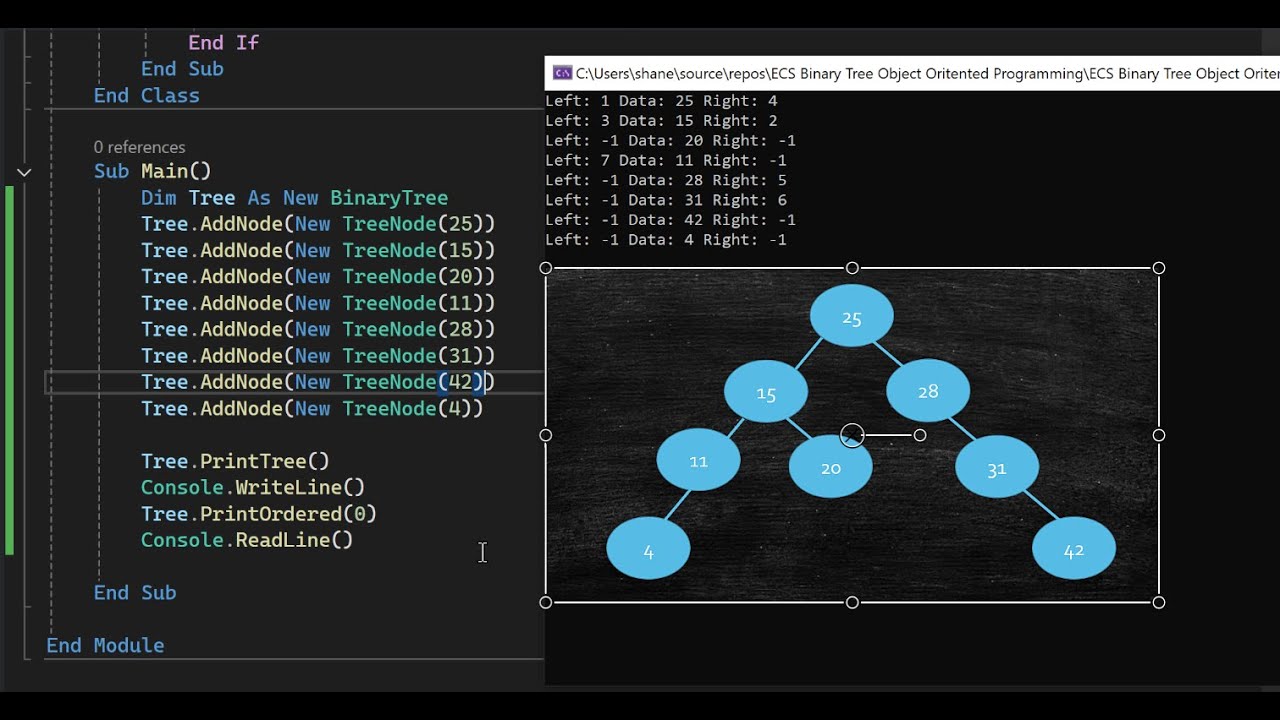
Task: Click console line 'Left: 1 Data: 25 Right: 4'
Action: click(661, 101)
